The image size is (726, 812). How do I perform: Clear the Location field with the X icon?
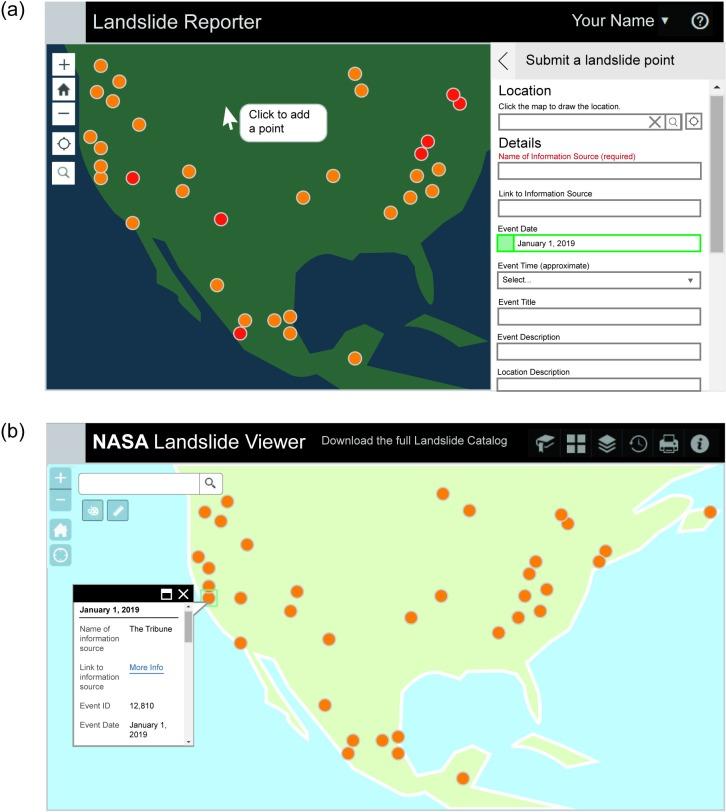point(655,122)
